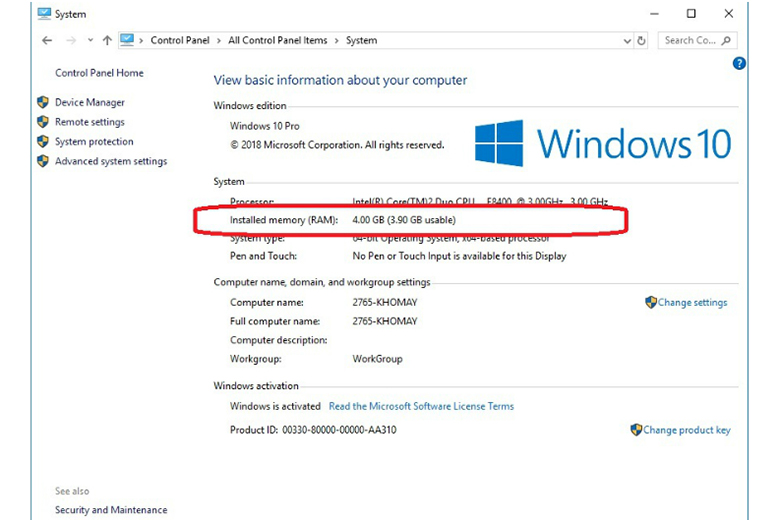Select All Control Panel Items breadcrumb

click(x=275, y=41)
